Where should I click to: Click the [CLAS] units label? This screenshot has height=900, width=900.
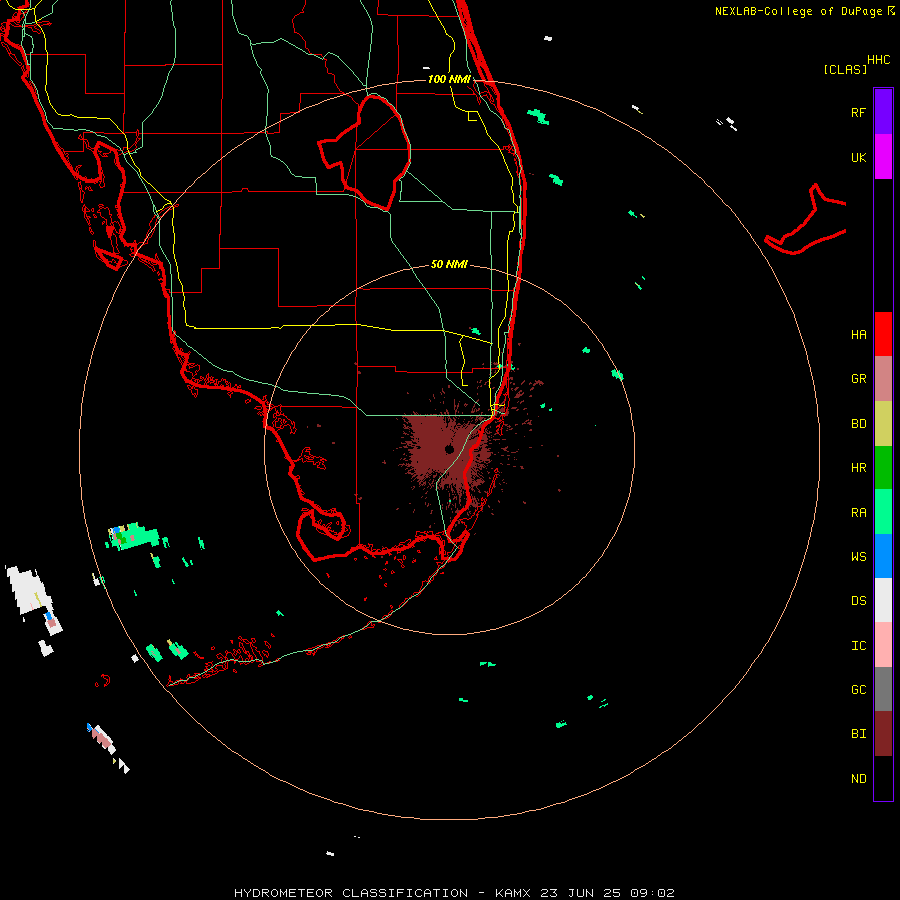844,69
